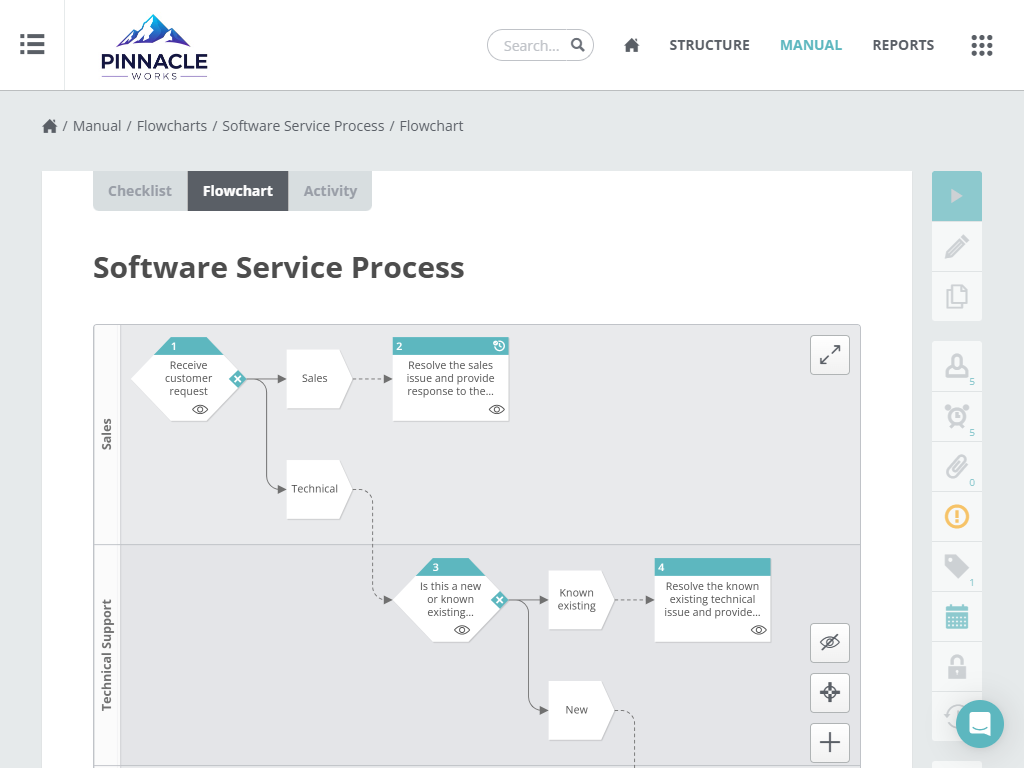Click the Pinnacle Works logo
The width and height of the screenshot is (1024, 768).
click(x=154, y=47)
